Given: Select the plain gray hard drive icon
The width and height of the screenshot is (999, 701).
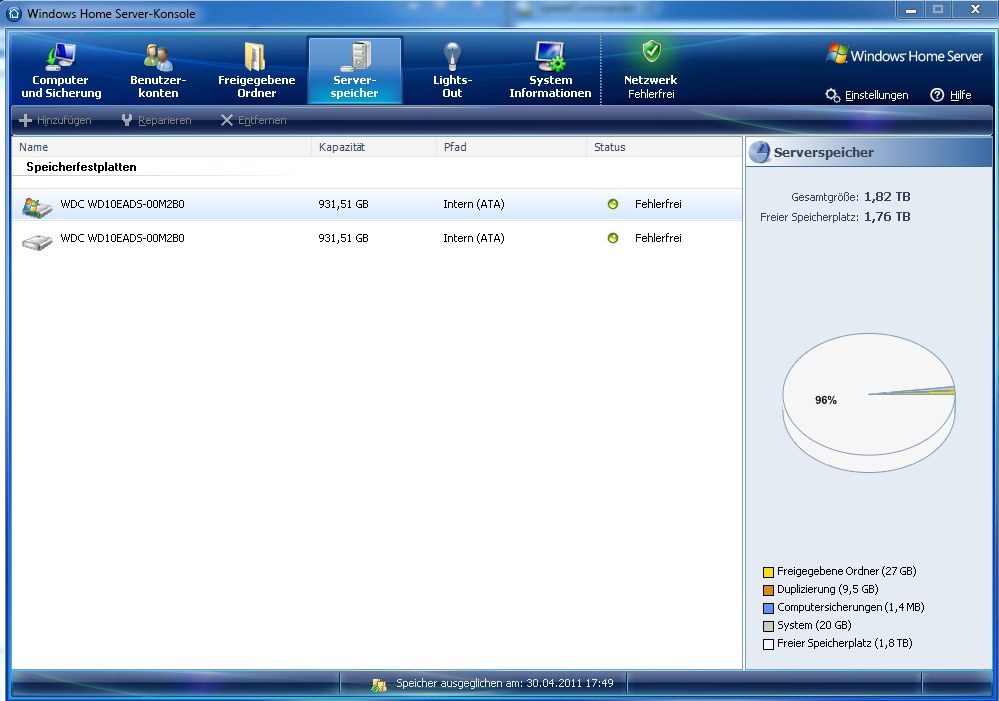Looking at the screenshot, I should pyautogui.click(x=36, y=242).
